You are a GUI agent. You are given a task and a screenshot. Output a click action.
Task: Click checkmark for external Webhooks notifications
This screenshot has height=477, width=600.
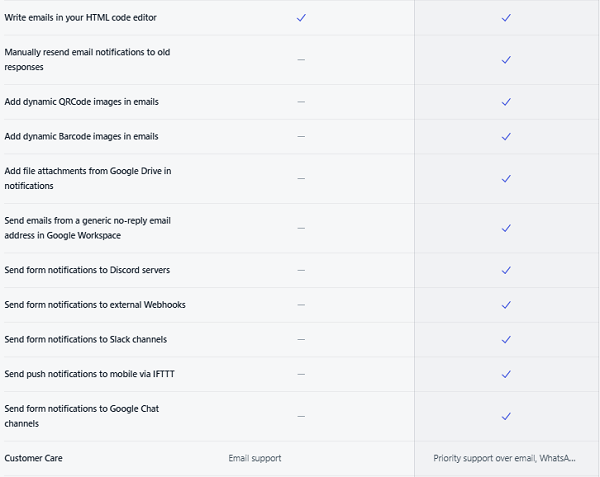[506, 305]
